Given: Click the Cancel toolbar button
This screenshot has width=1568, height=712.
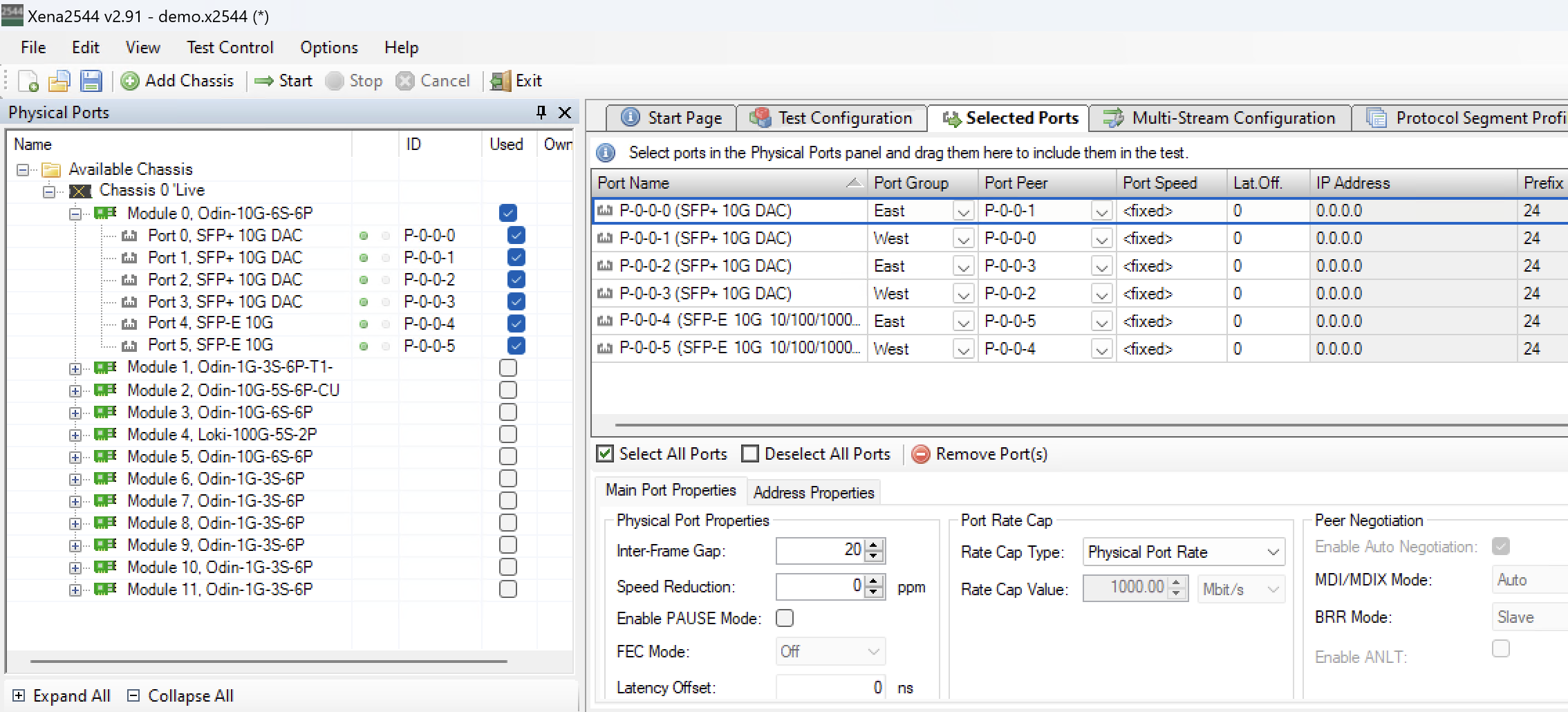Looking at the screenshot, I should pos(433,81).
